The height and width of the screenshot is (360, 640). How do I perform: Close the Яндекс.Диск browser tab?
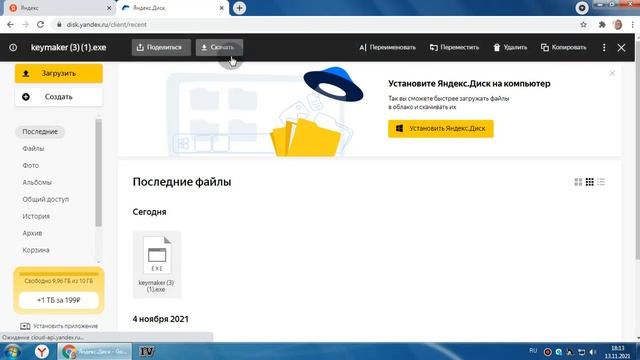click(222, 8)
